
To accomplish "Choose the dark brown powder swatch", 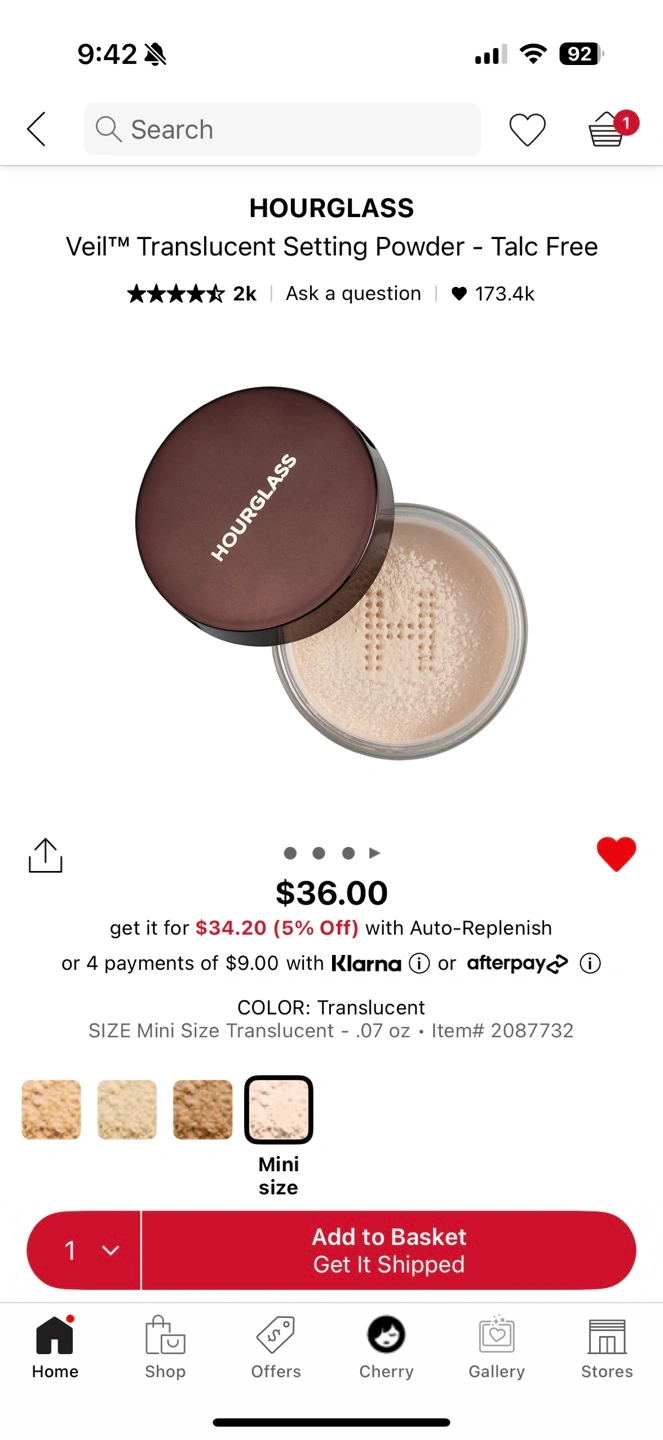I will [203, 1109].
